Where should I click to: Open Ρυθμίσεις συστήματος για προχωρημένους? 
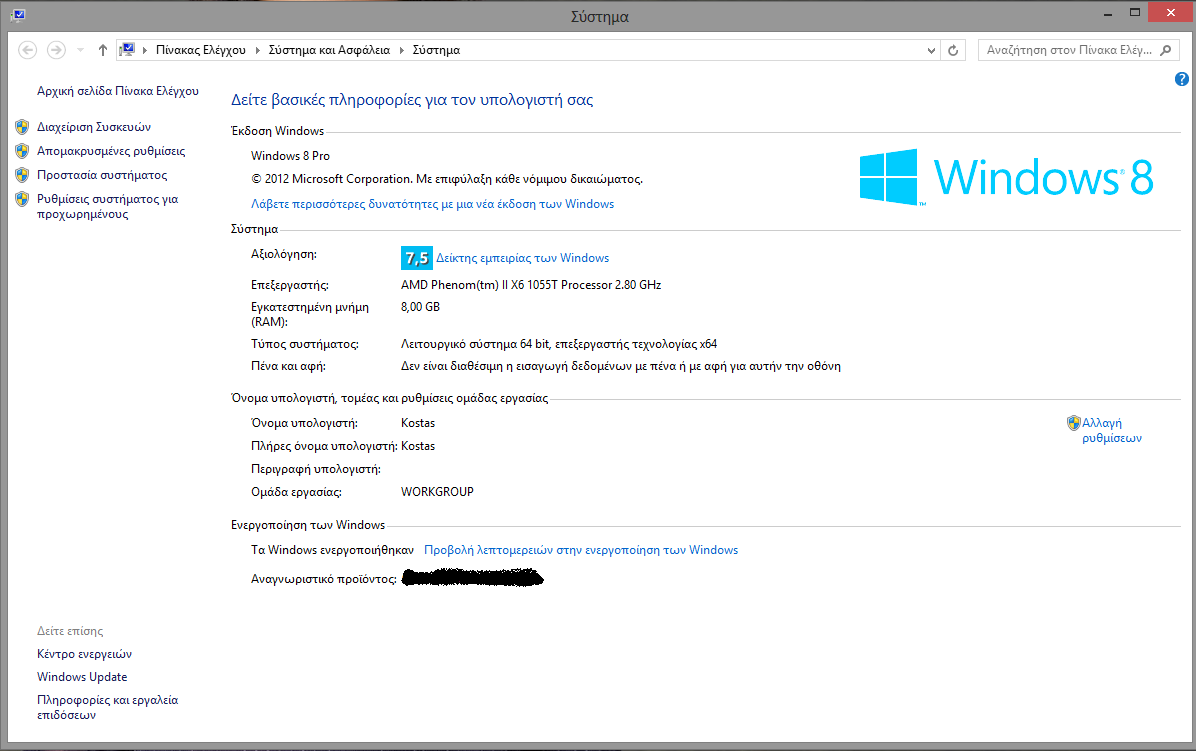pyautogui.click(x=107, y=207)
